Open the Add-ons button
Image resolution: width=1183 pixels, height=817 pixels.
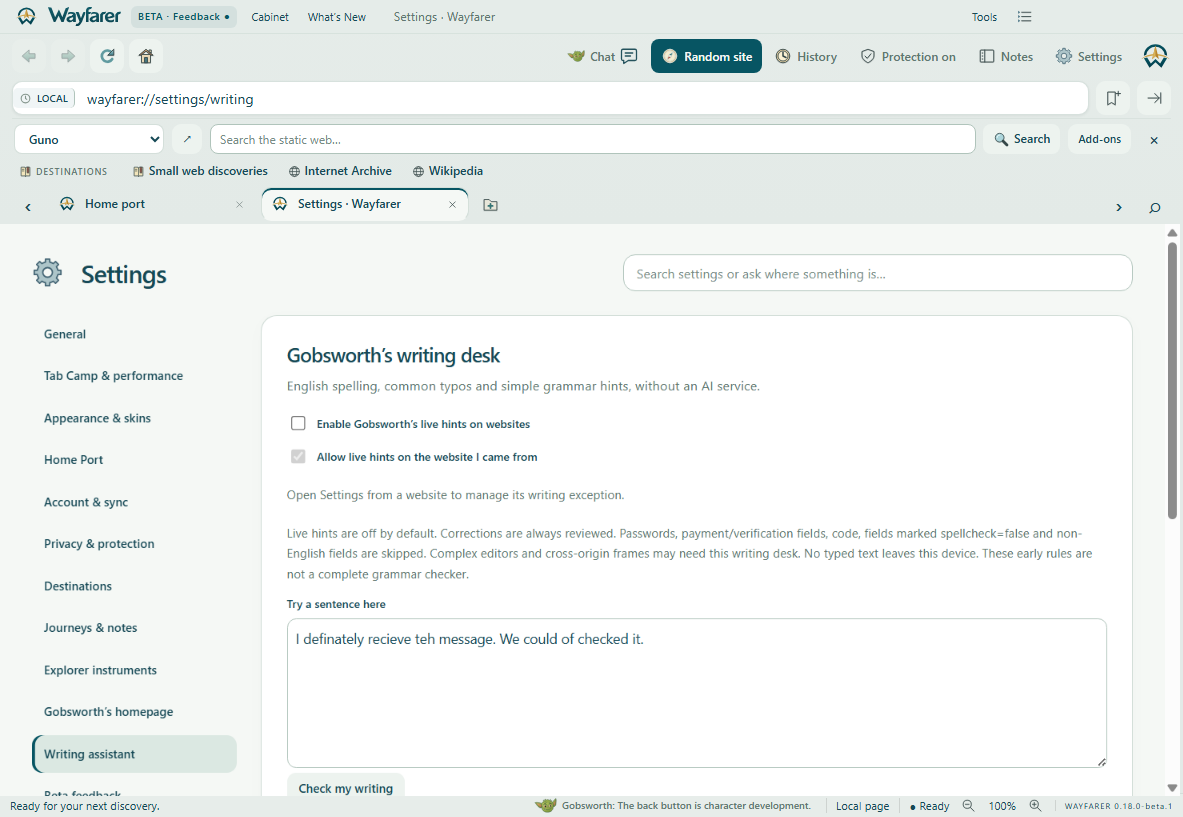click(x=1099, y=139)
